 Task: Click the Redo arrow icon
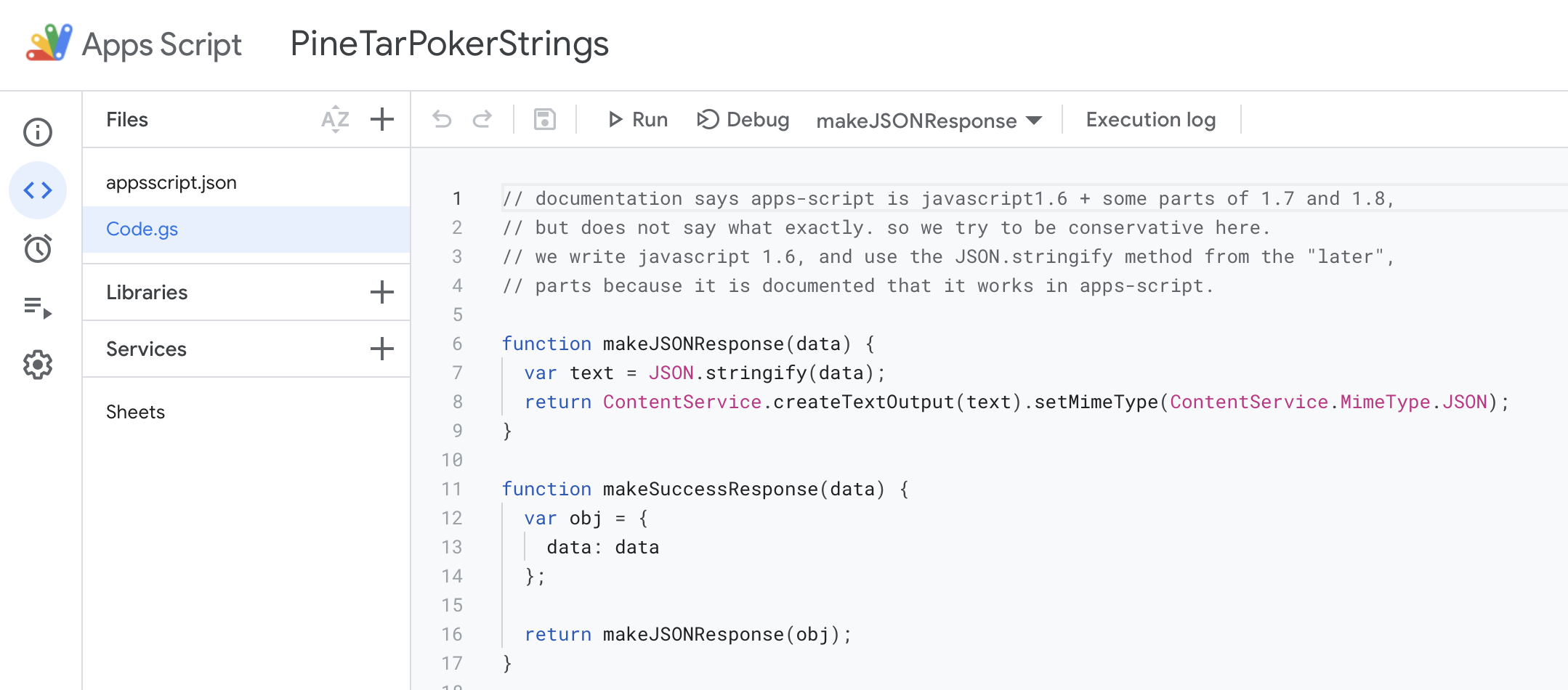[x=482, y=119]
